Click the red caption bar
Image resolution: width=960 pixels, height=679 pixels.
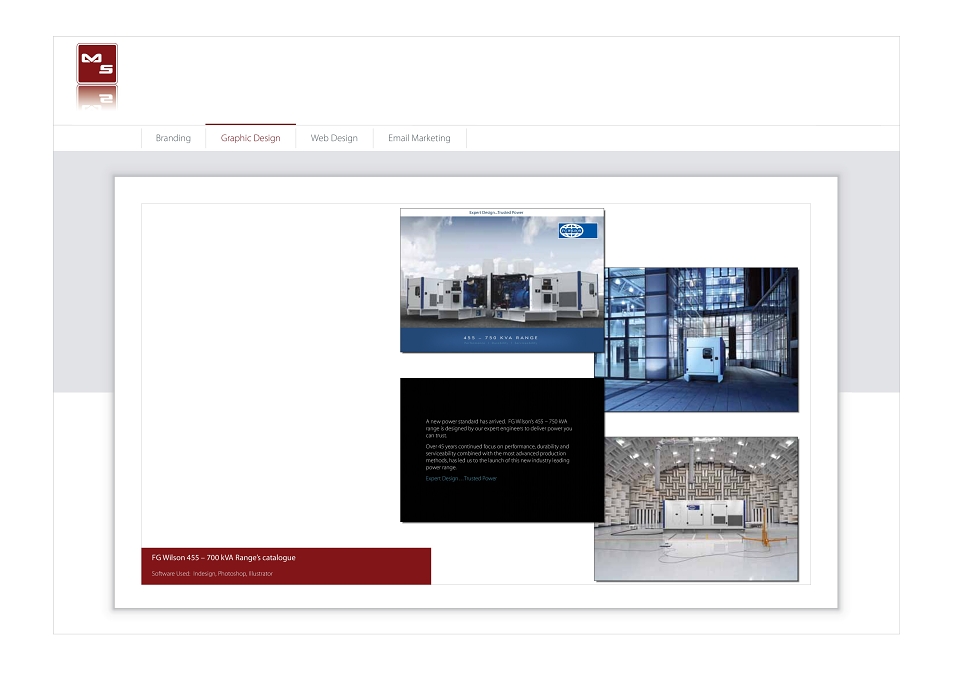pos(286,566)
